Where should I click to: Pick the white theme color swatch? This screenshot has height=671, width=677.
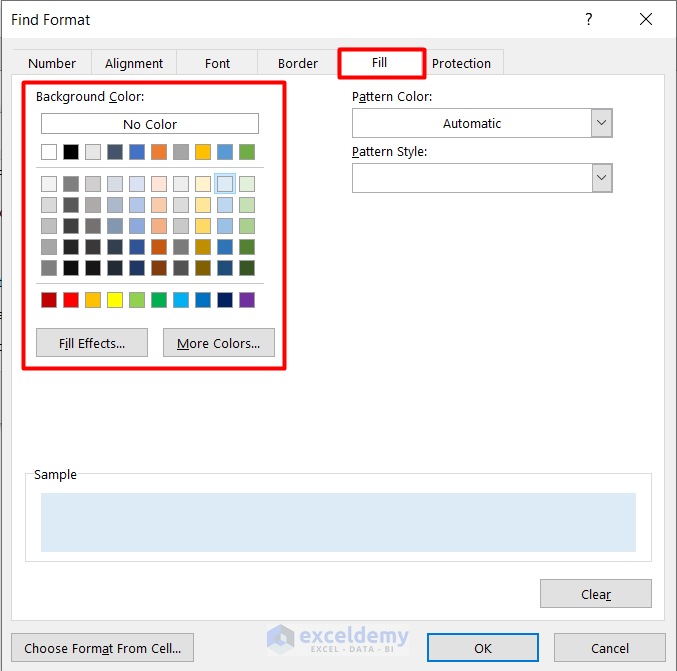point(49,152)
